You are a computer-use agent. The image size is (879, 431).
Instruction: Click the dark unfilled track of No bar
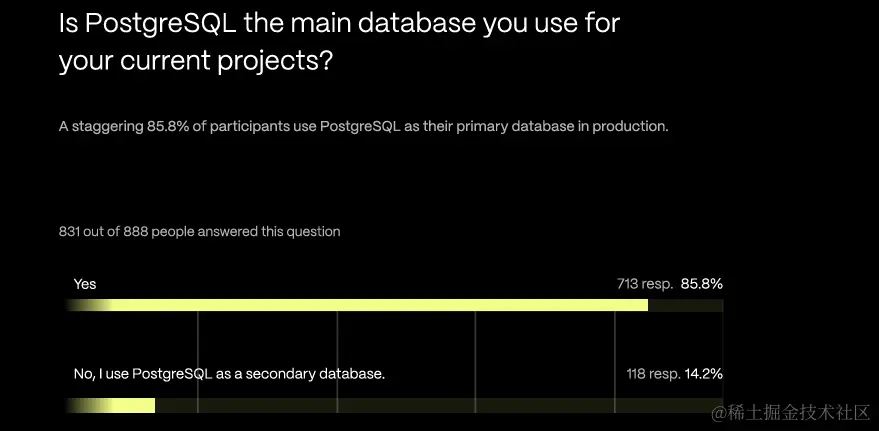click(439, 405)
